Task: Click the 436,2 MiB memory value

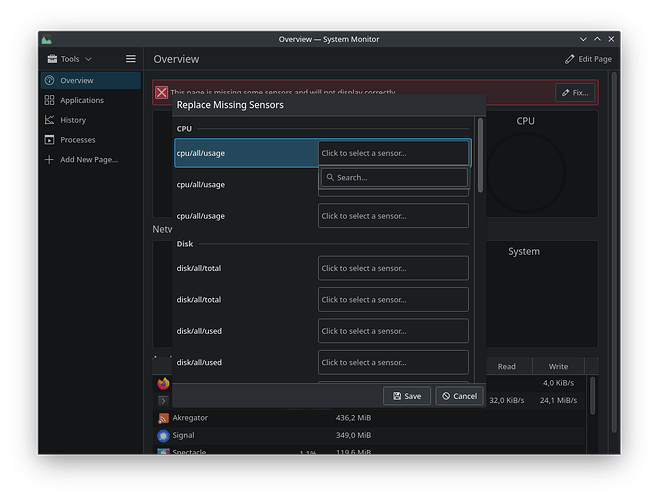Action: [x=353, y=418]
